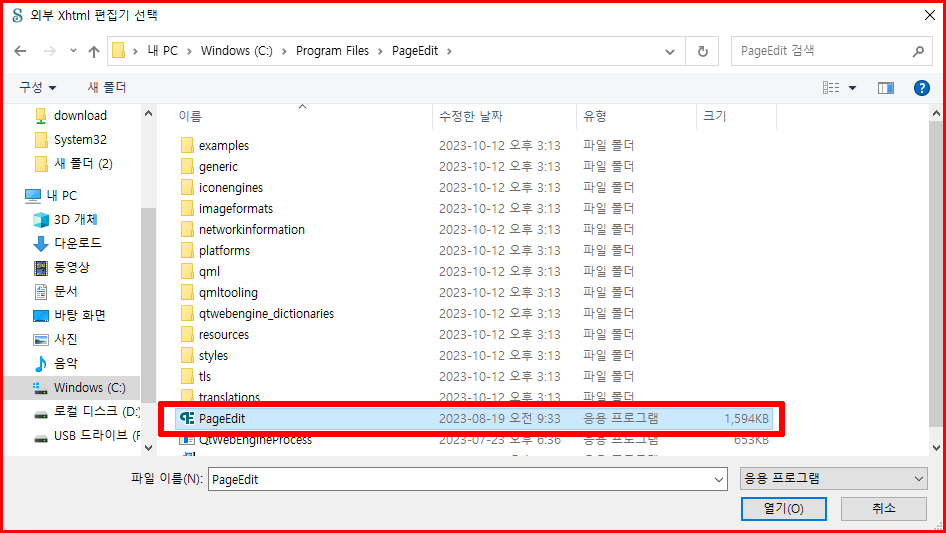Click the 취소 button
Screen dimensions: 946x533
(884, 508)
